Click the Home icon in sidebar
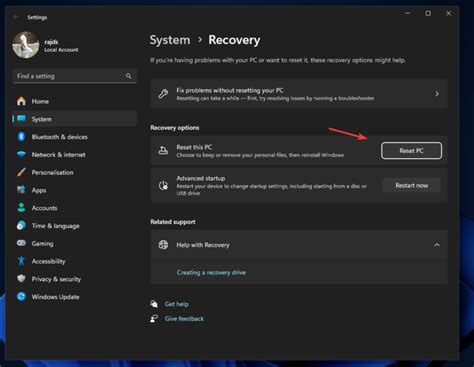The height and width of the screenshot is (367, 474). (x=21, y=101)
